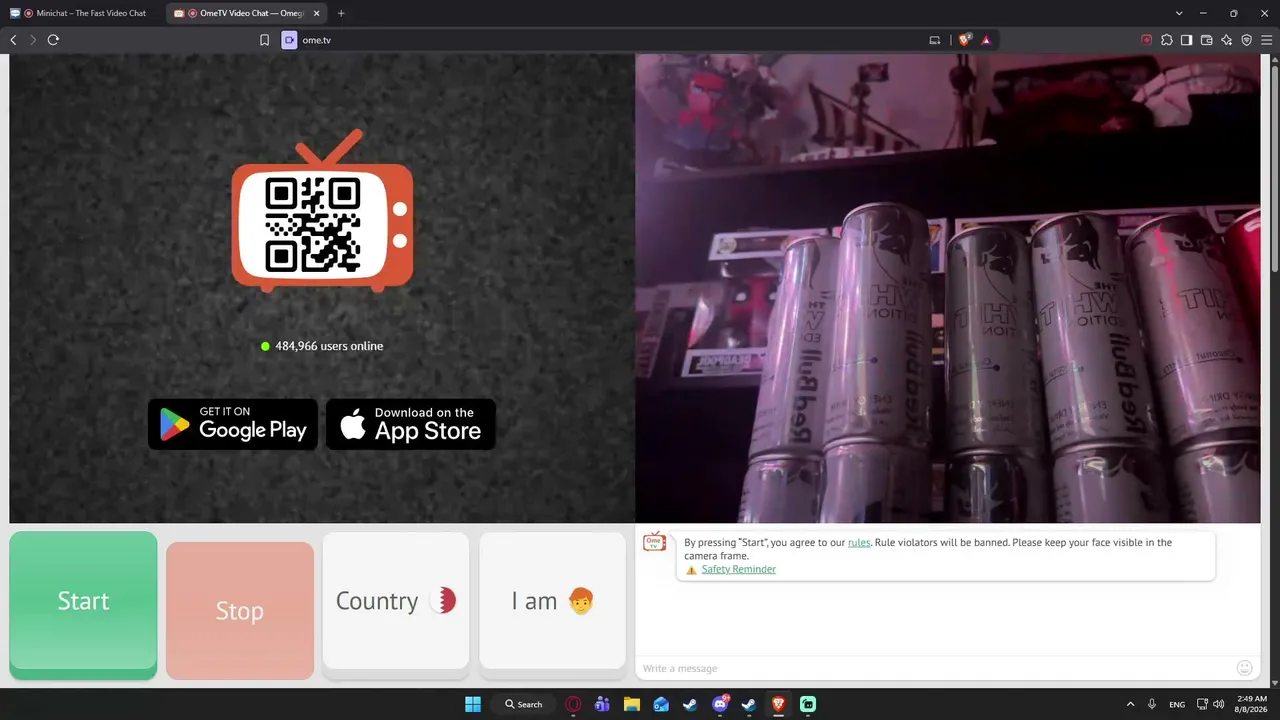The width and height of the screenshot is (1280, 720).
Task: Open the emoji picker in the chat box
Action: click(x=1244, y=668)
